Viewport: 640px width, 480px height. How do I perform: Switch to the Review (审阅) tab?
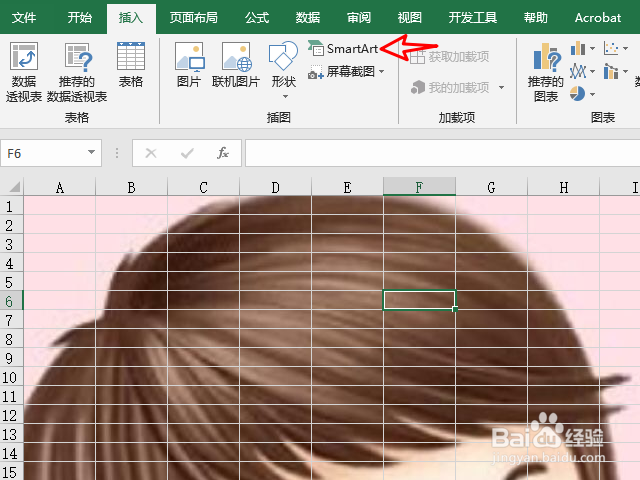[359, 18]
